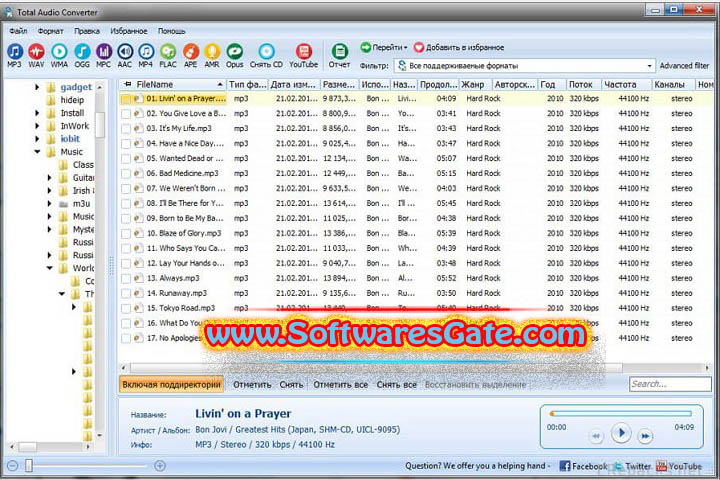Sort list by FileName column header

tap(173, 85)
